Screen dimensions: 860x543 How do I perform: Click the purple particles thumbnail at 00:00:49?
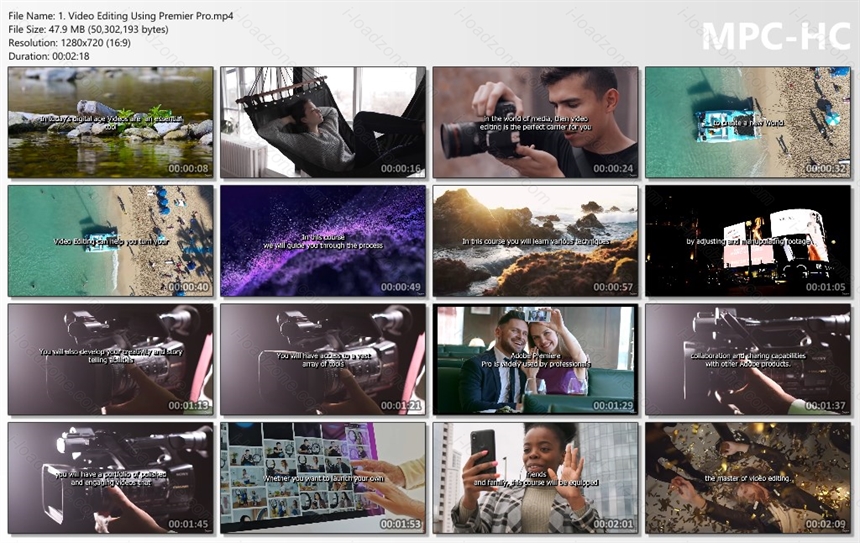(x=323, y=241)
